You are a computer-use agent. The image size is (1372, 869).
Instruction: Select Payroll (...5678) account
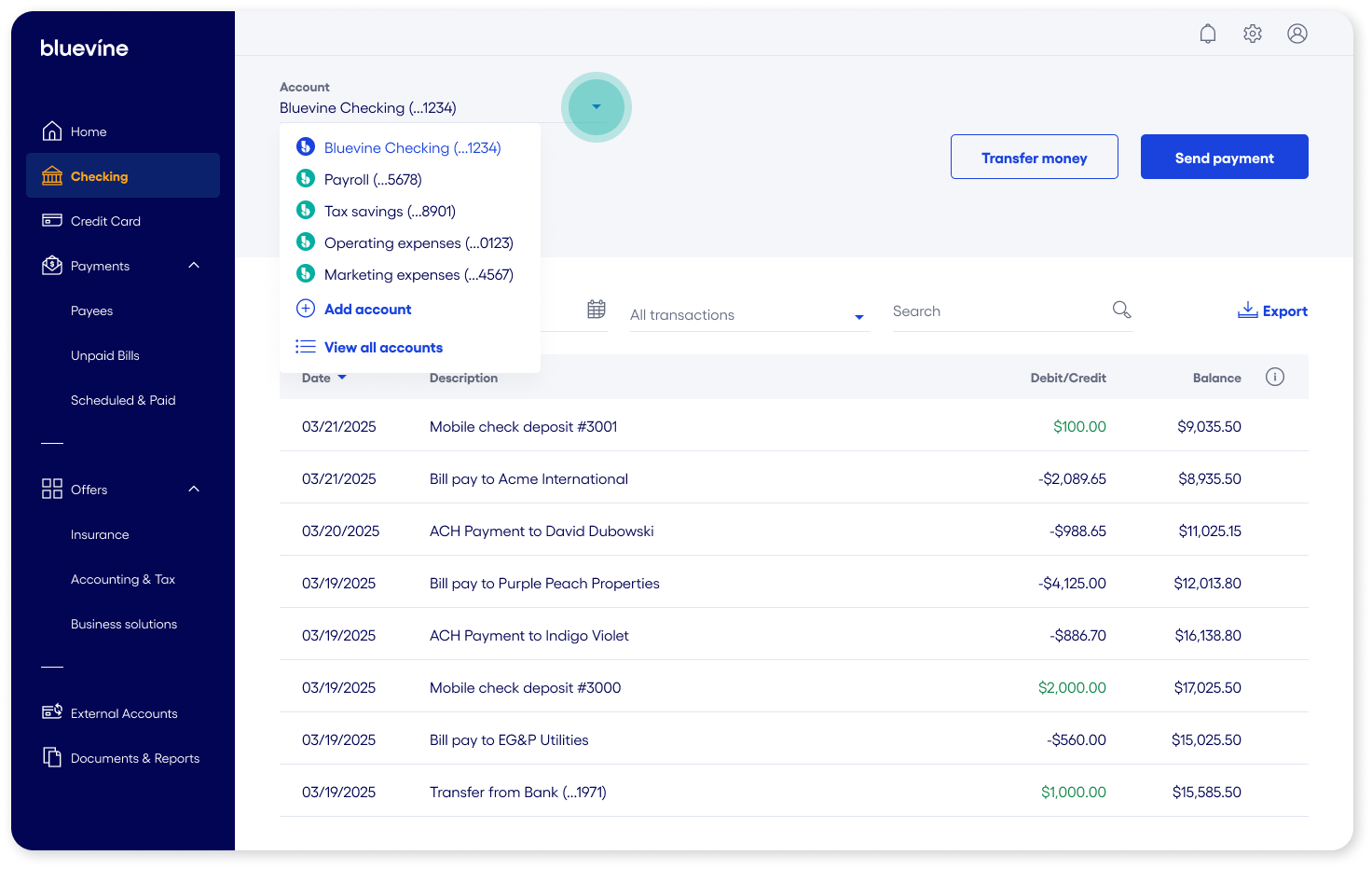(372, 180)
